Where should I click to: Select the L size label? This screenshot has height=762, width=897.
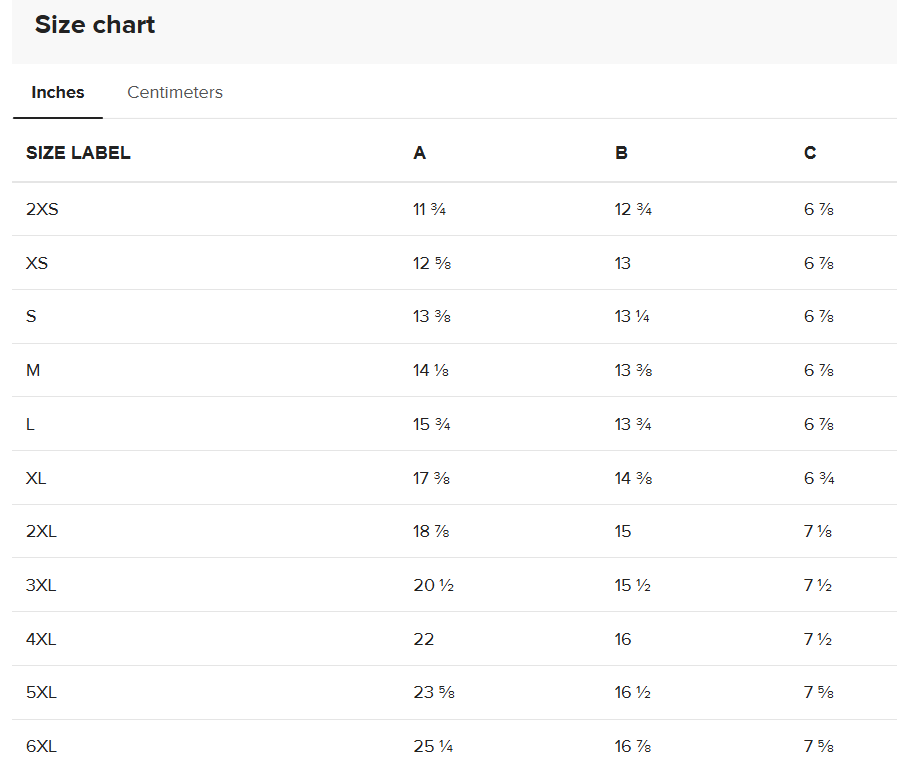31,425
